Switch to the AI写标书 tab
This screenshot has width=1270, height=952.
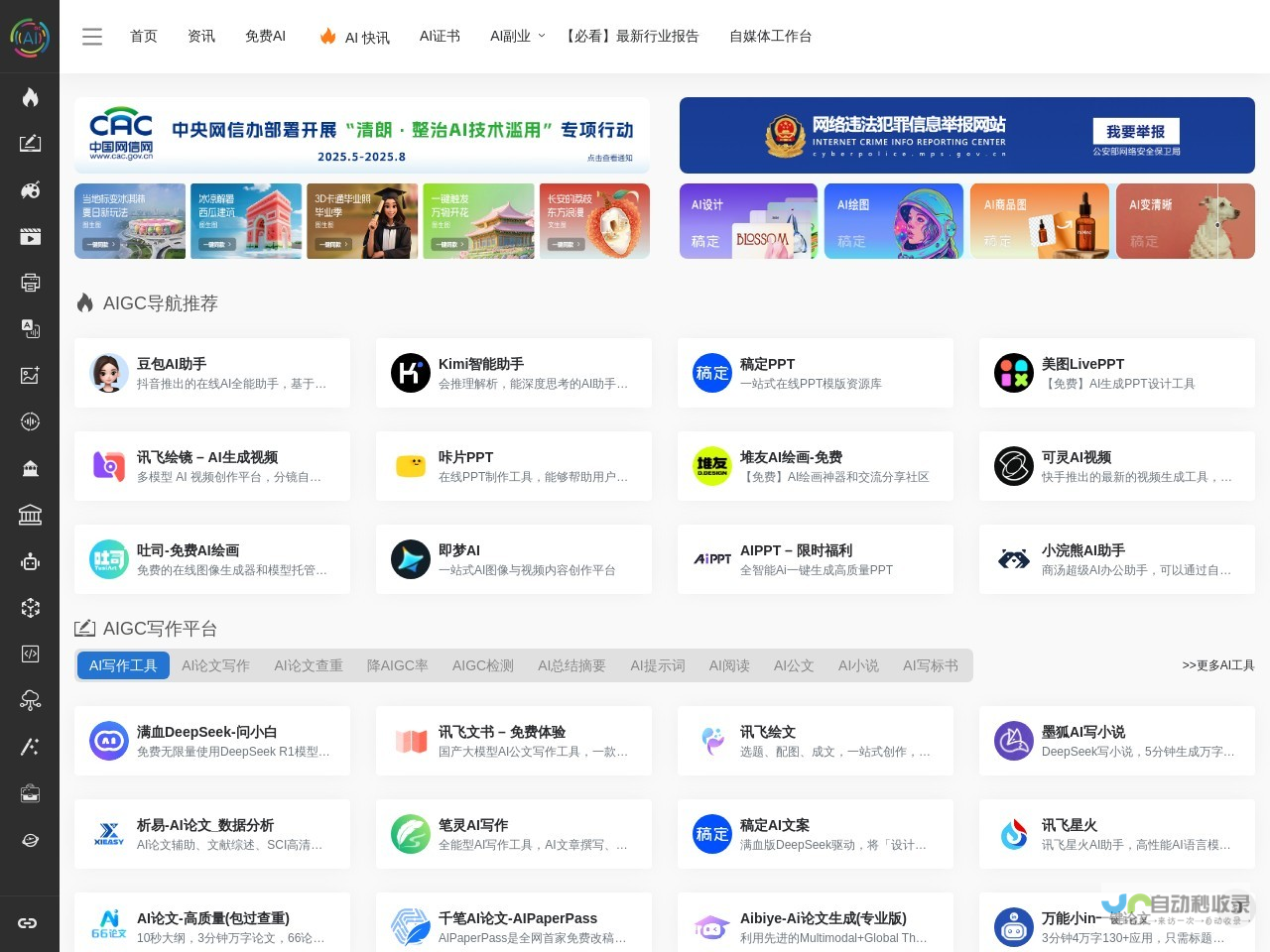(x=931, y=665)
